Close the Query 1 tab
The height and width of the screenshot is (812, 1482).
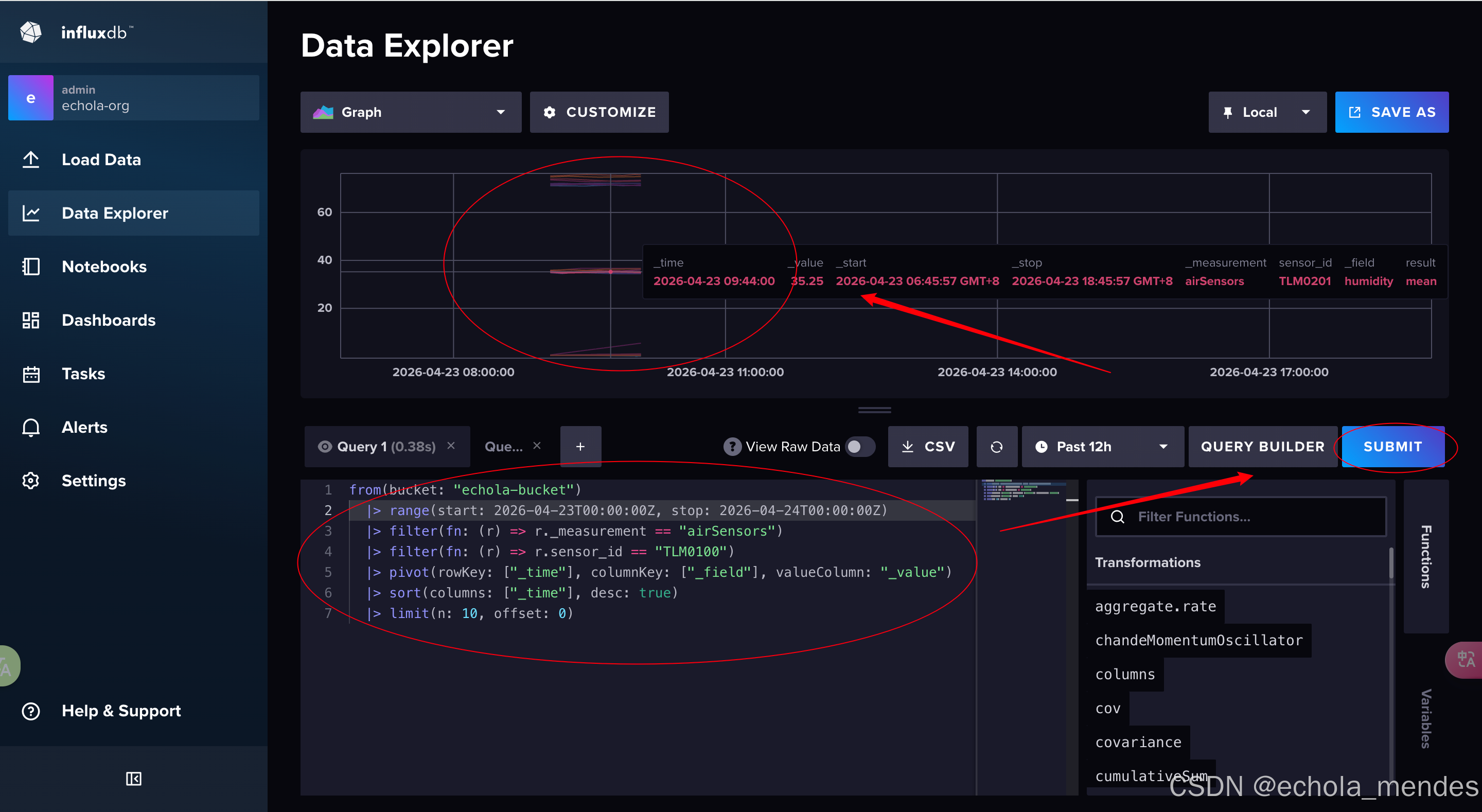[x=451, y=446]
